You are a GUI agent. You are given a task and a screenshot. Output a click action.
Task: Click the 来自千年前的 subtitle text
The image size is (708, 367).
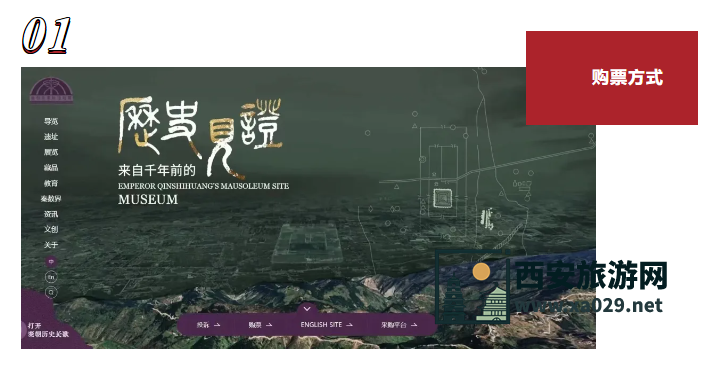pos(157,170)
